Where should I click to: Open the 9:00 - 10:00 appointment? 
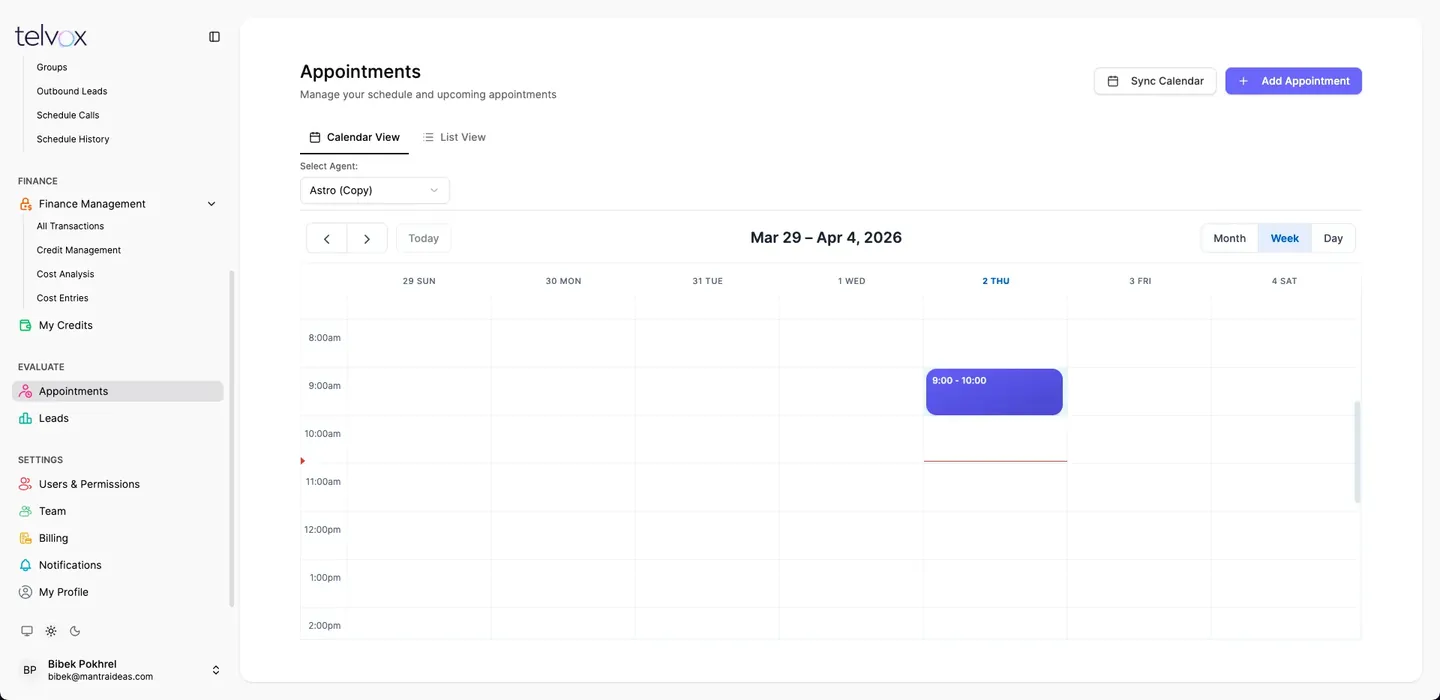point(994,392)
